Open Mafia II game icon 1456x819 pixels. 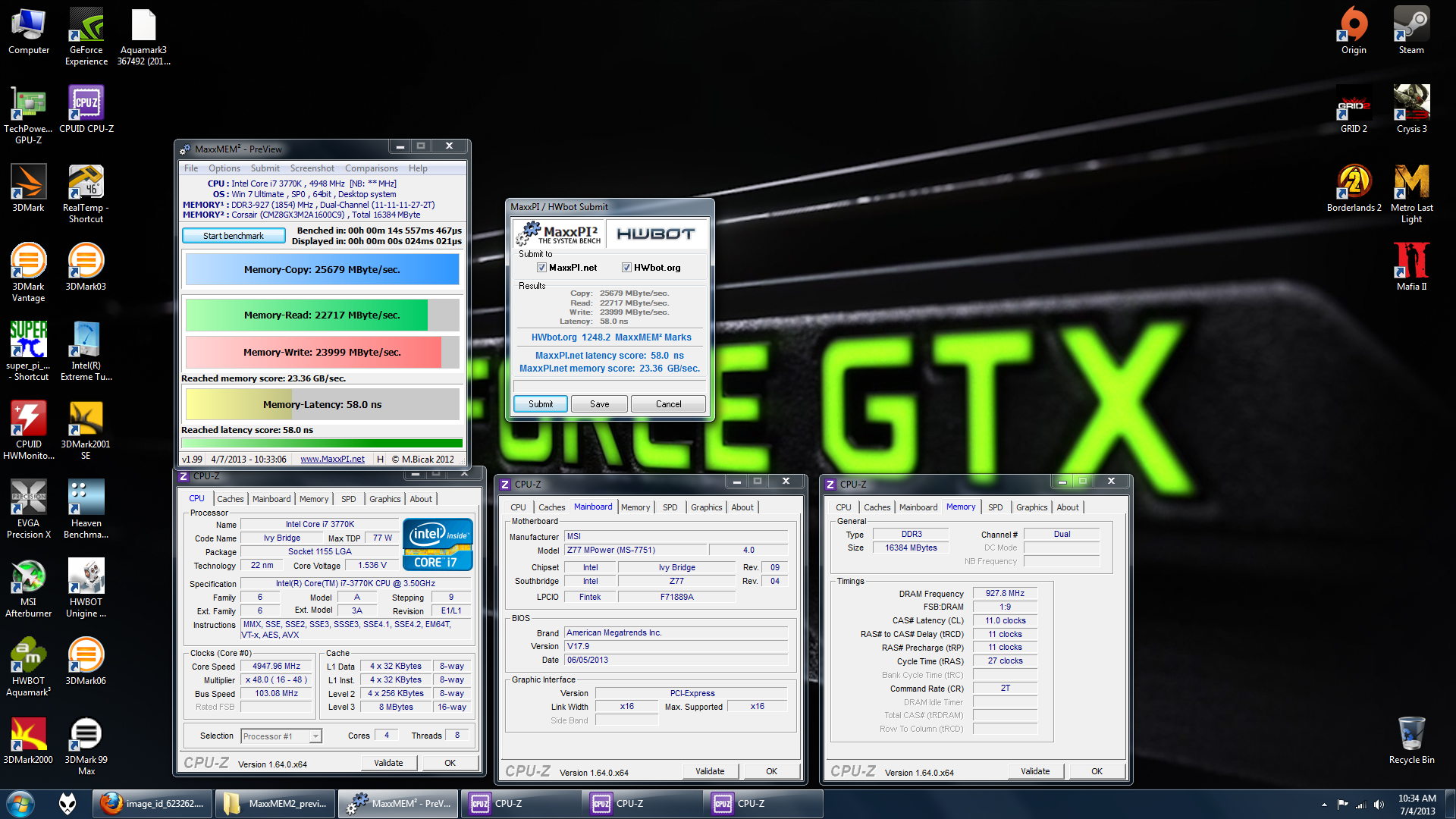tap(1411, 267)
